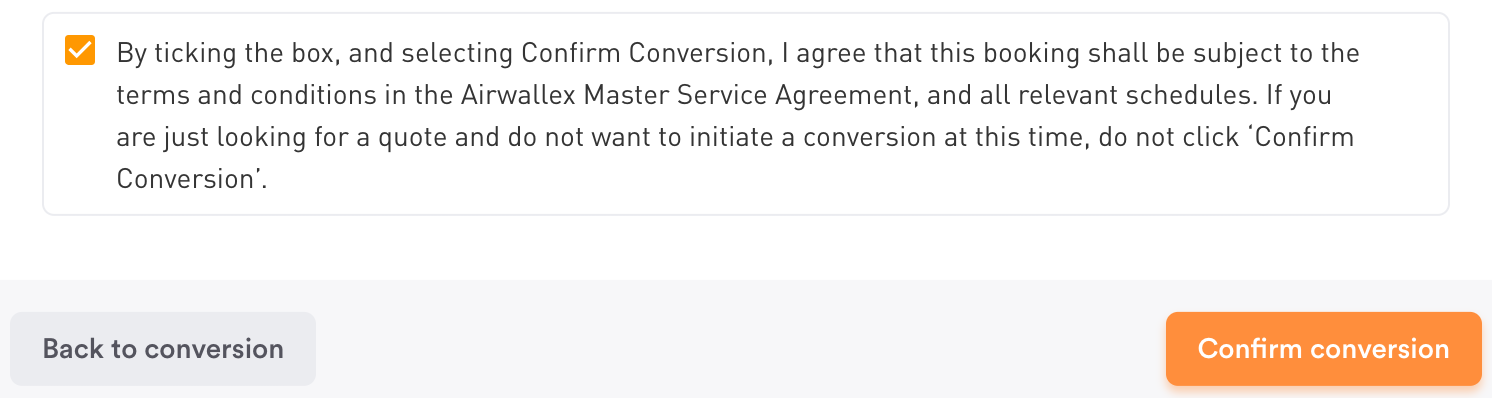Go back via Back to conversion
The width and height of the screenshot is (1492, 398).
[x=163, y=348]
